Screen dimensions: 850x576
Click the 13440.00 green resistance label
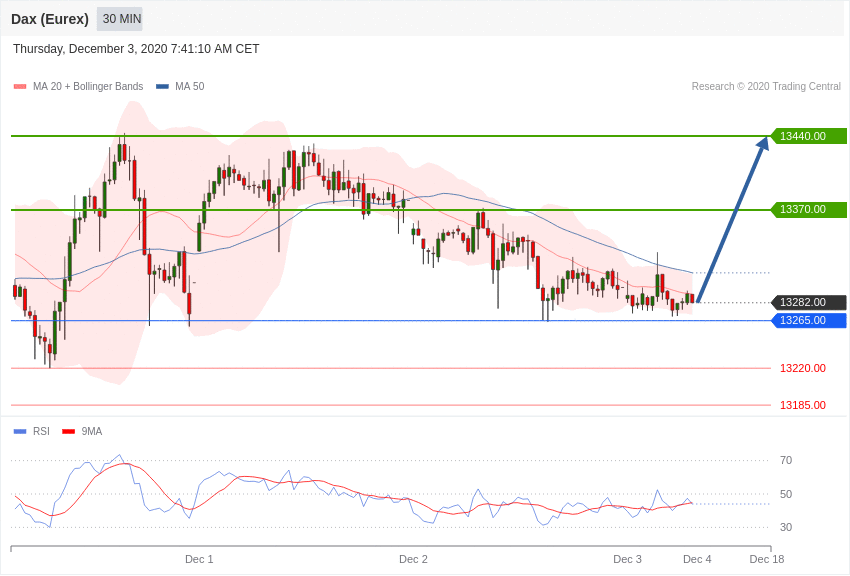click(809, 136)
